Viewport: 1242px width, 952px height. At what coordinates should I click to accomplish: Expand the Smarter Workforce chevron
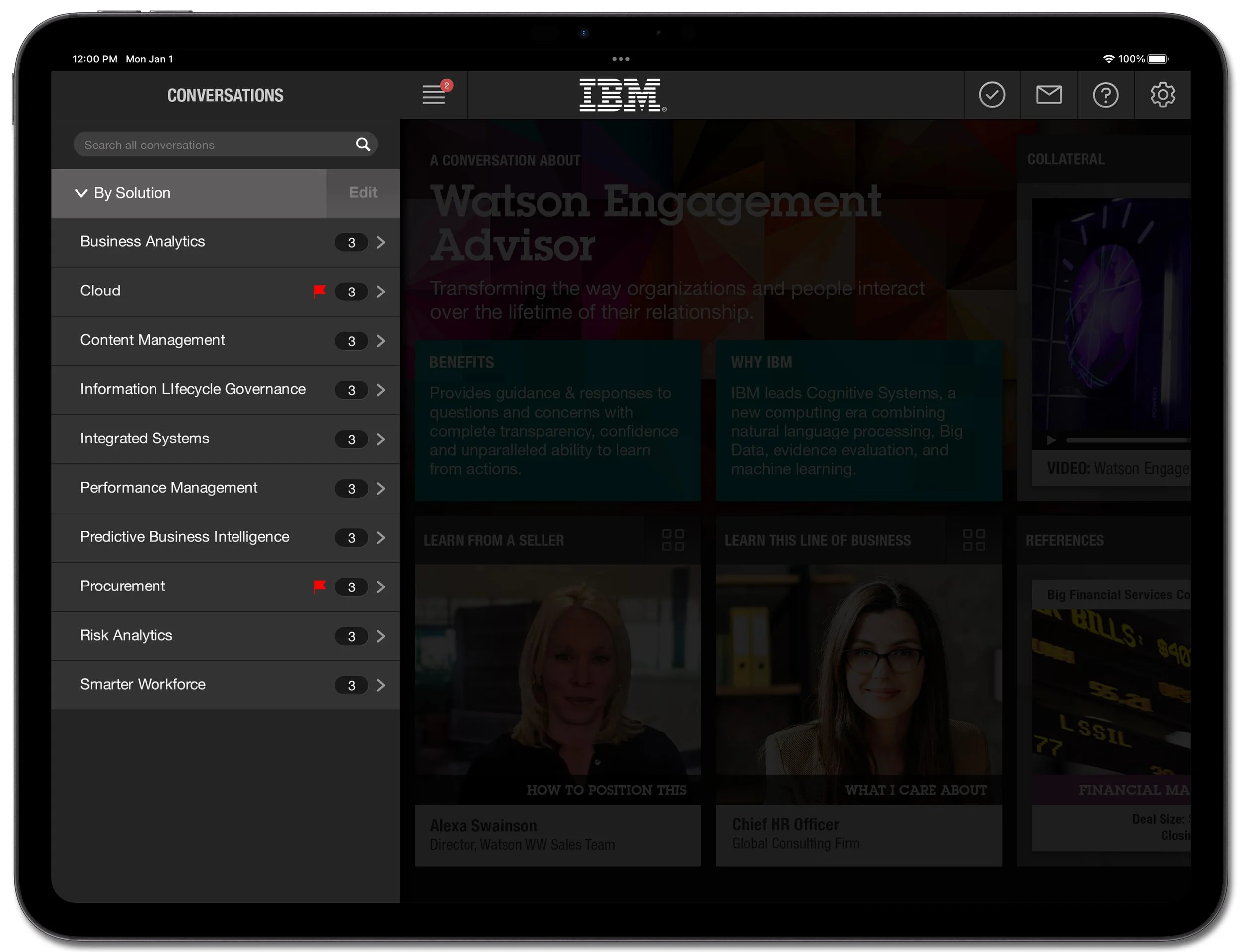[x=381, y=686]
